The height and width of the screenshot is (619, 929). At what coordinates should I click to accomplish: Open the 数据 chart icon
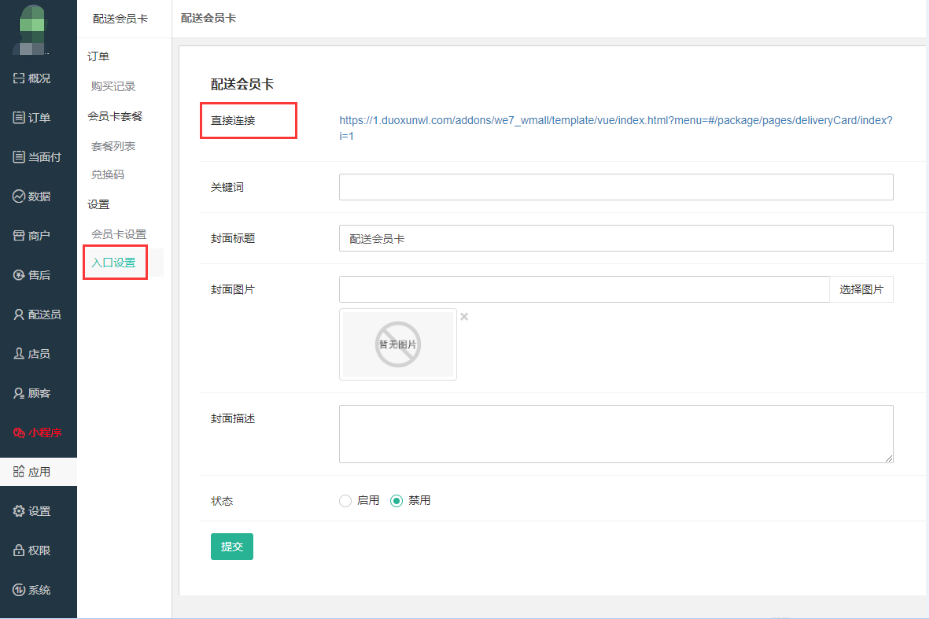click(x=19, y=196)
